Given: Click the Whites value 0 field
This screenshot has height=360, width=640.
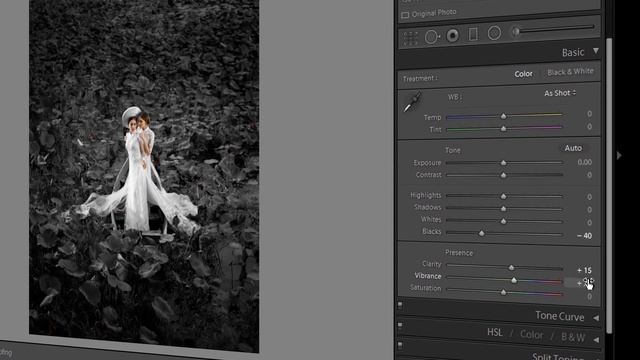Looking at the screenshot, I should click(589, 222).
